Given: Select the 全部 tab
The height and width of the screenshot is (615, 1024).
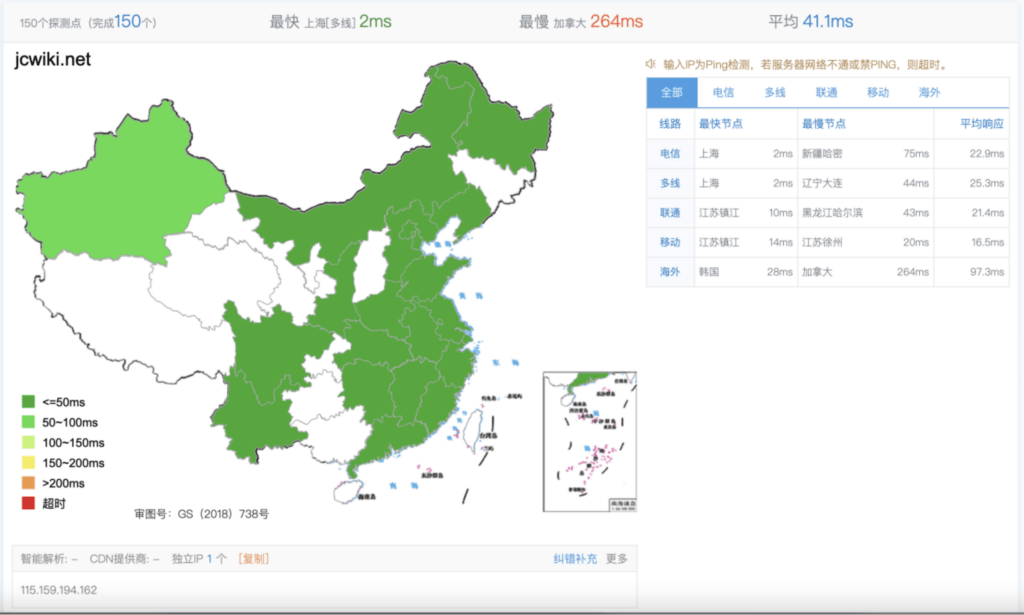Looking at the screenshot, I should [x=672, y=93].
